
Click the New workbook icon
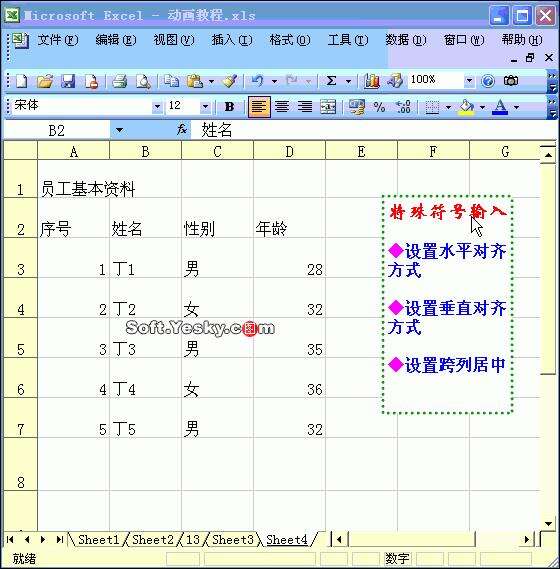pyautogui.click(x=21, y=81)
